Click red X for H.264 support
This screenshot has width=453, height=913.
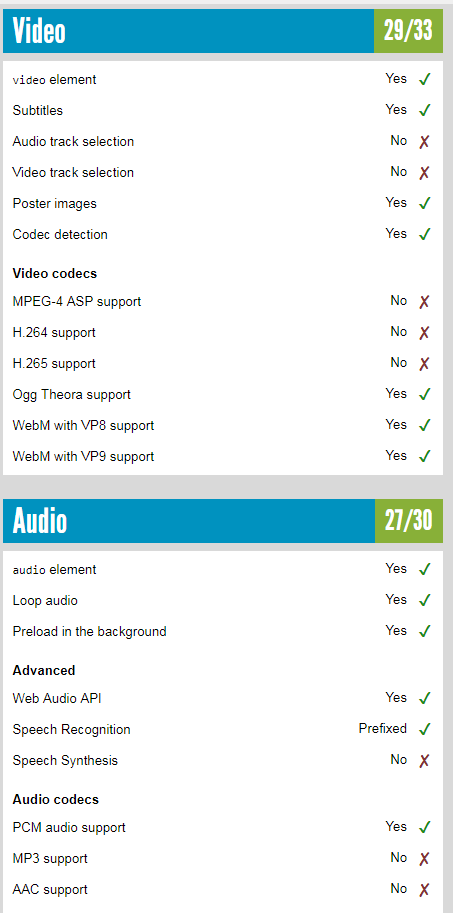coord(424,332)
